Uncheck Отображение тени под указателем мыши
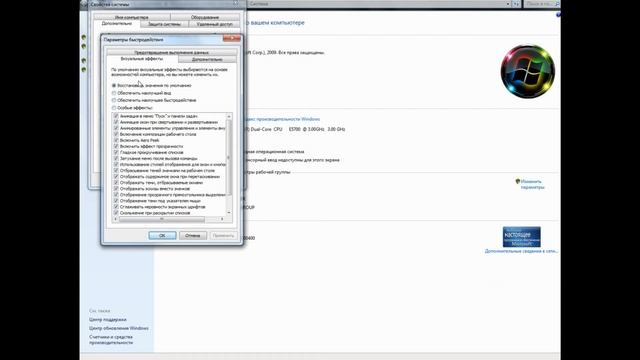Image resolution: width=640 pixels, height=360 pixels. point(116,201)
